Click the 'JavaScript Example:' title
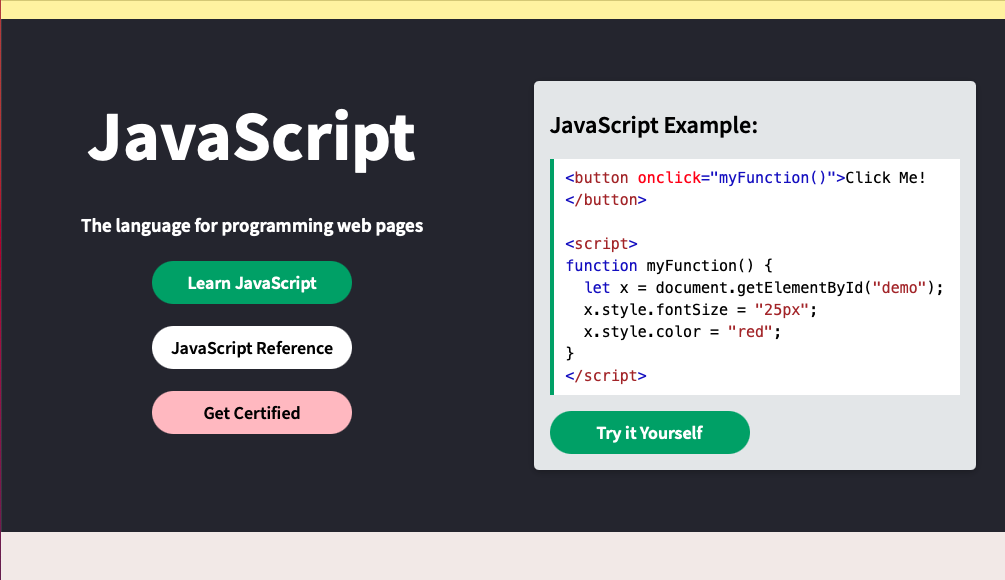1005x580 pixels. click(654, 125)
